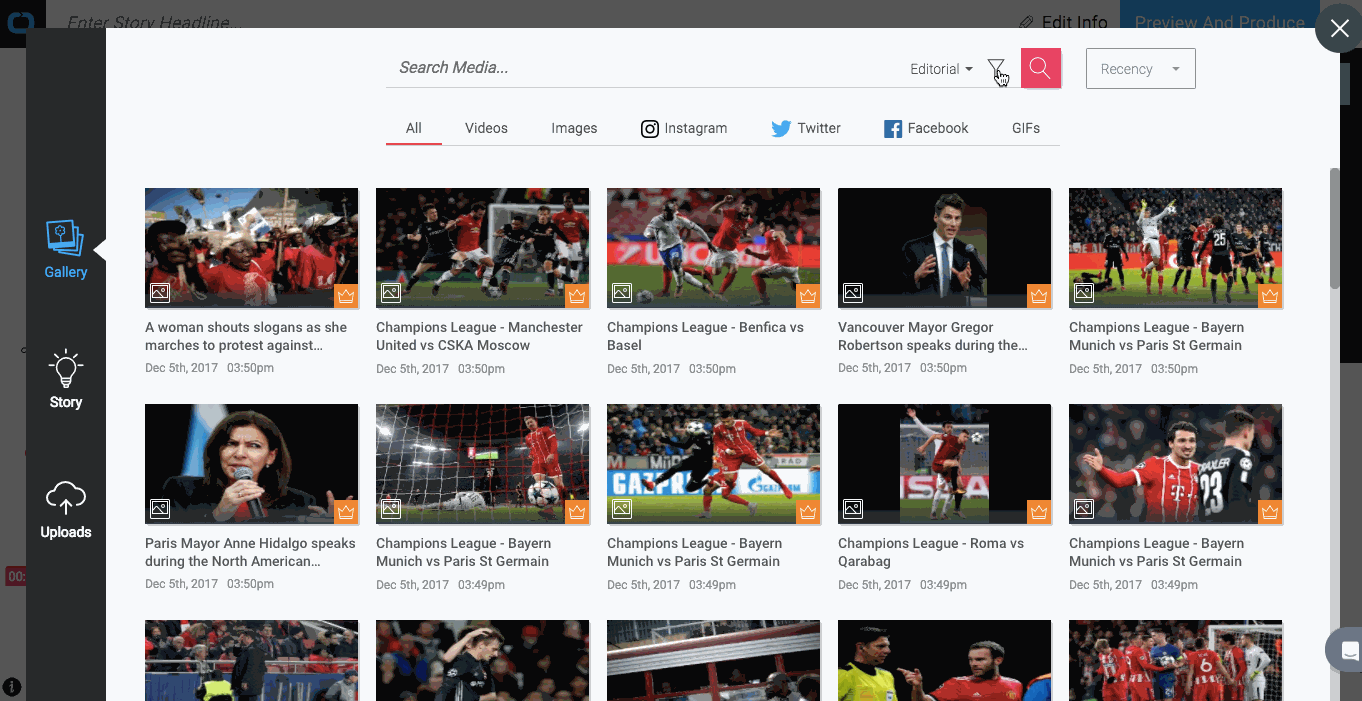The height and width of the screenshot is (701, 1362).
Task: Click the Enter Story Headline field
Action: [x=155, y=21]
